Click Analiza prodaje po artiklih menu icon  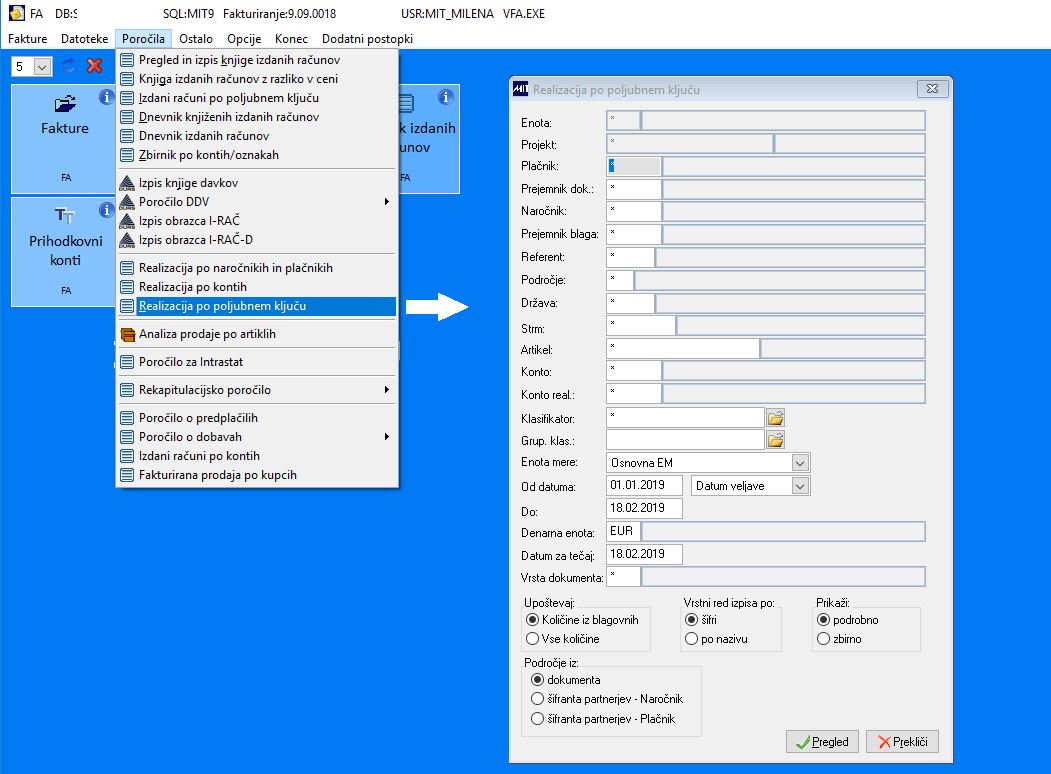tap(127, 334)
